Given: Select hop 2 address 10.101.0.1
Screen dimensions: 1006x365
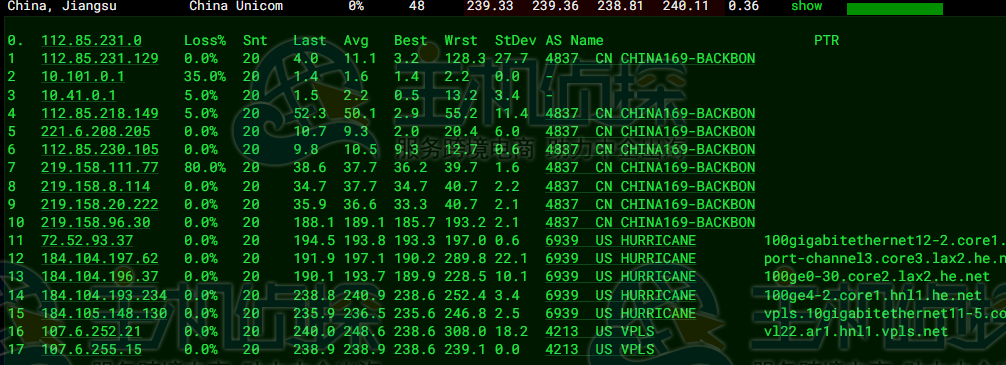Looking at the screenshot, I should tap(83, 76).
